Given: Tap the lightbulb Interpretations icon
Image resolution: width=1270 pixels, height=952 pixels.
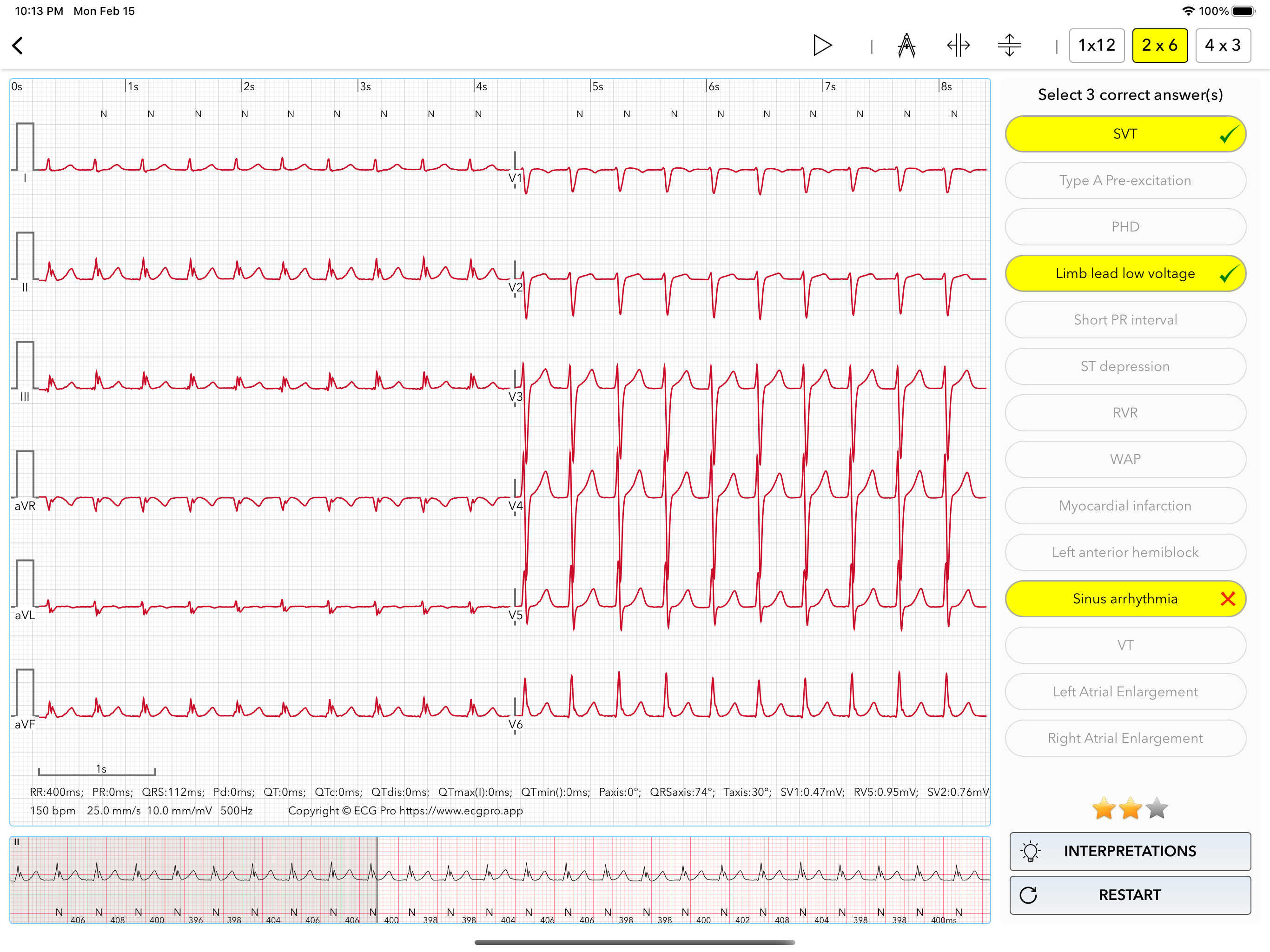Looking at the screenshot, I should 1031,851.
